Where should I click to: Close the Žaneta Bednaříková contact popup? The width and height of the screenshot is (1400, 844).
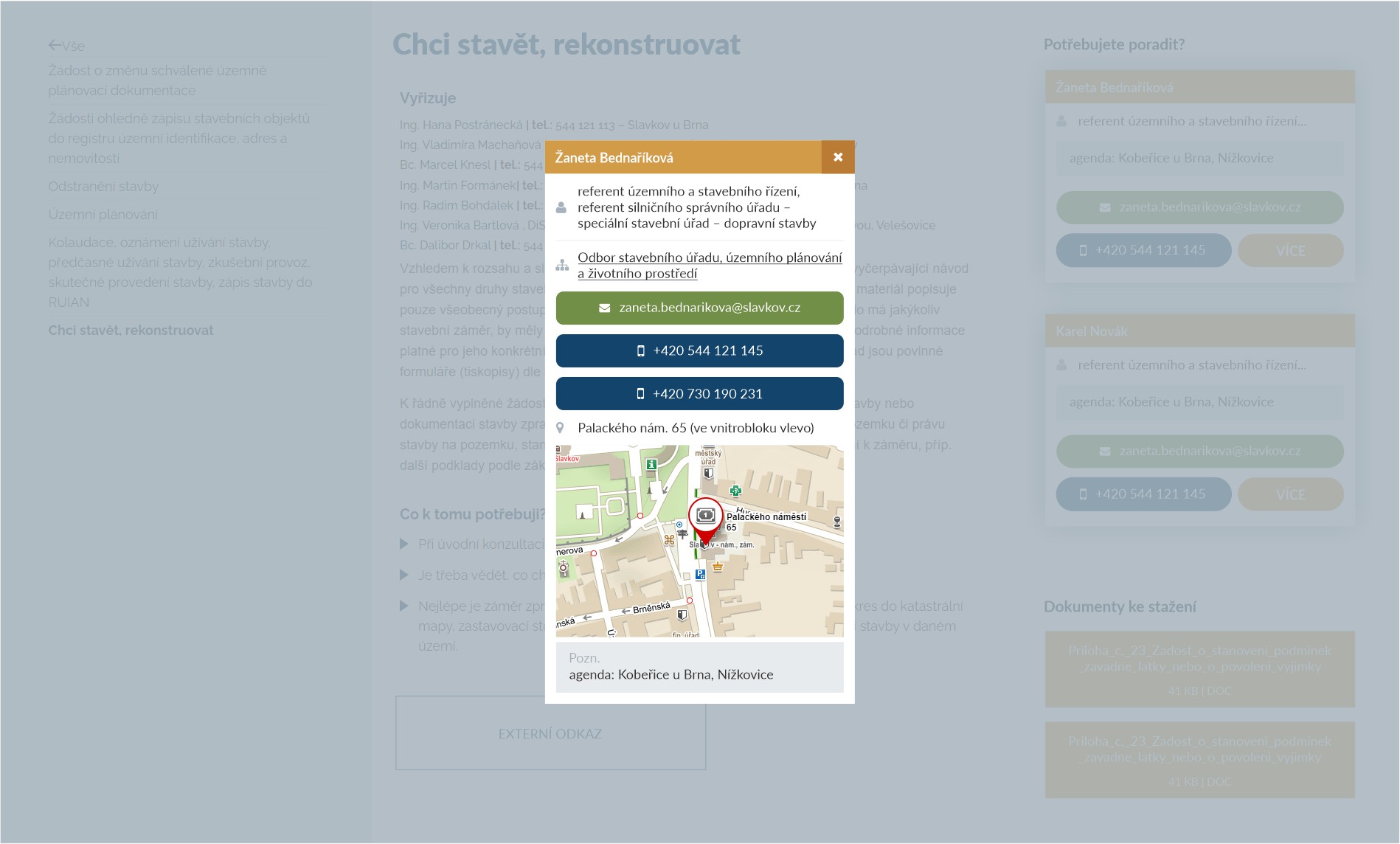tap(838, 157)
